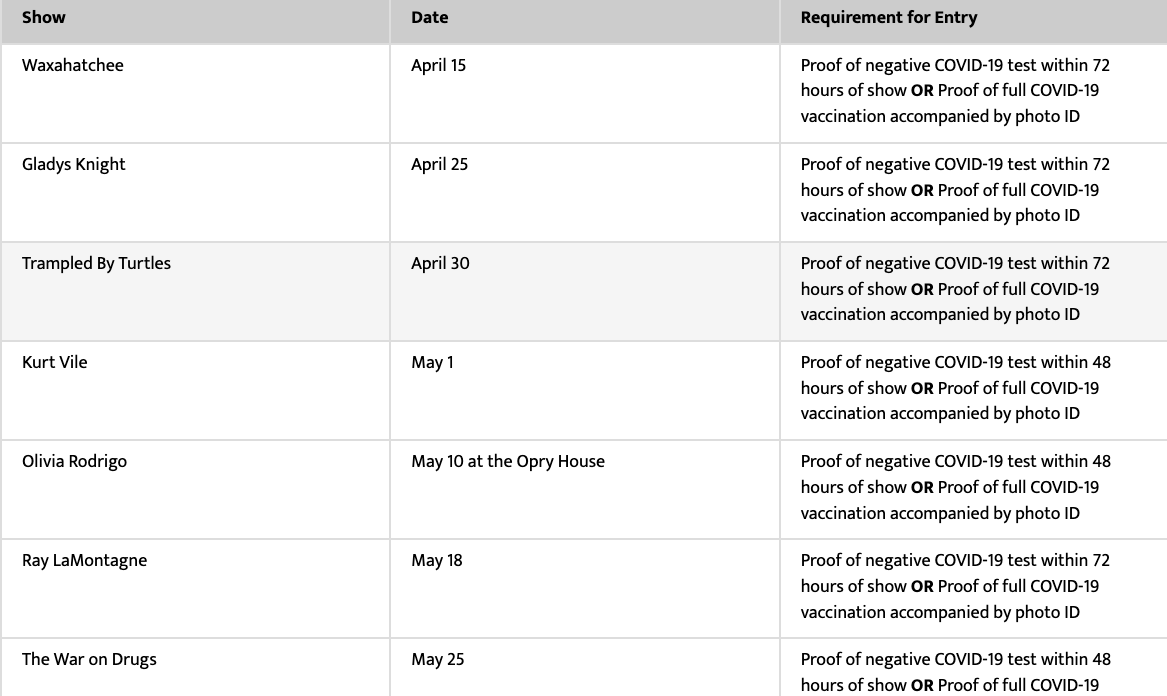
Task: Select the Waxahatchee show cell
Action: (195, 93)
